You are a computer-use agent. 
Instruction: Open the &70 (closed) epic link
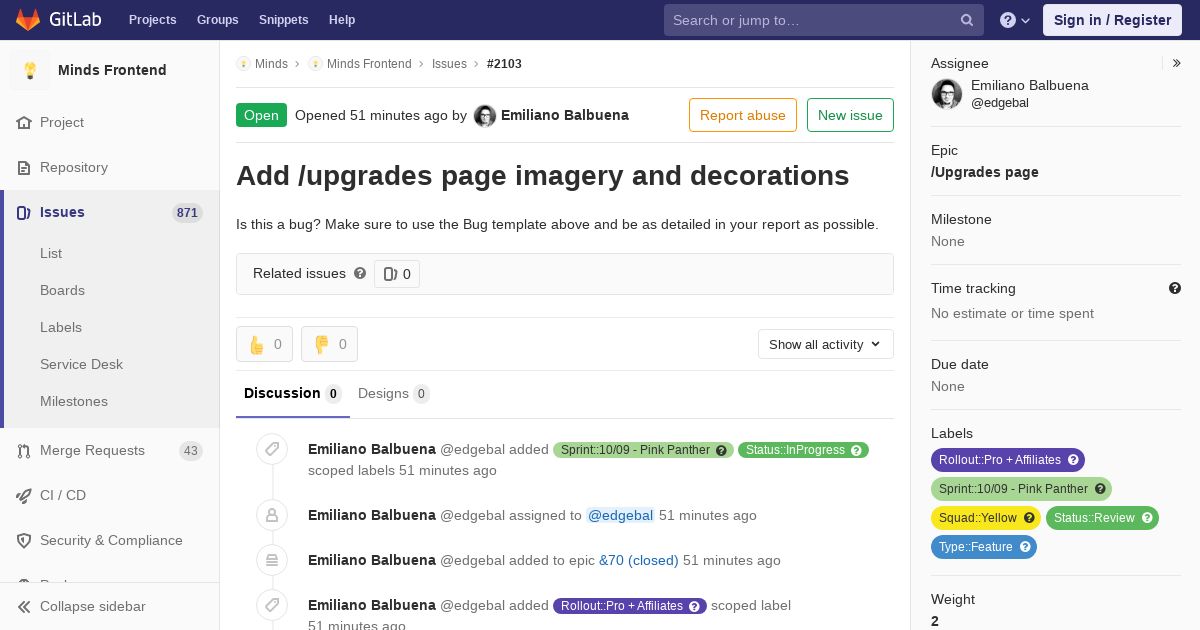pyautogui.click(x=639, y=560)
